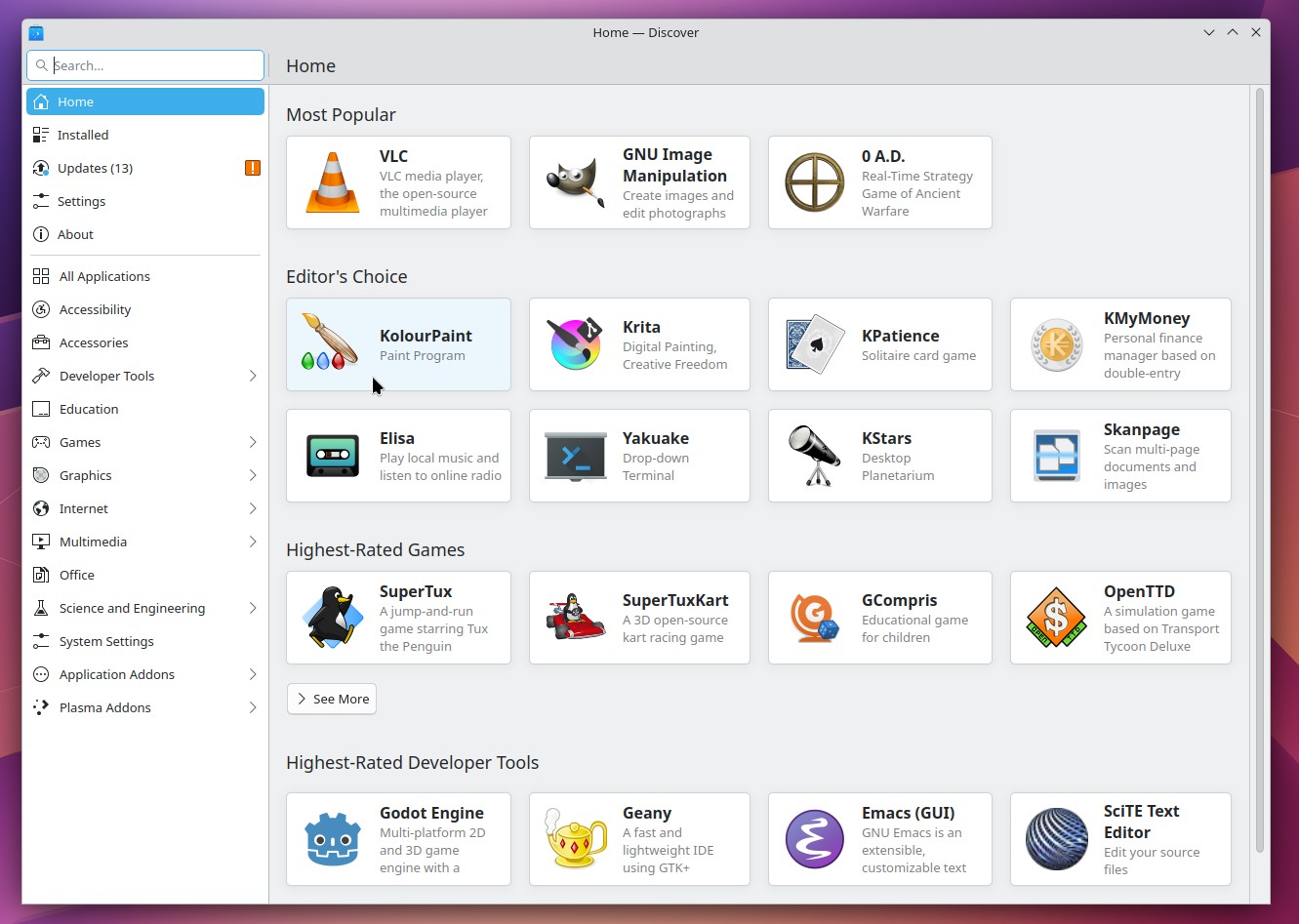Image resolution: width=1299 pixels, height=924 pixels.
Task: Select the 'Graphics' category label
Action: coord(85,475)
